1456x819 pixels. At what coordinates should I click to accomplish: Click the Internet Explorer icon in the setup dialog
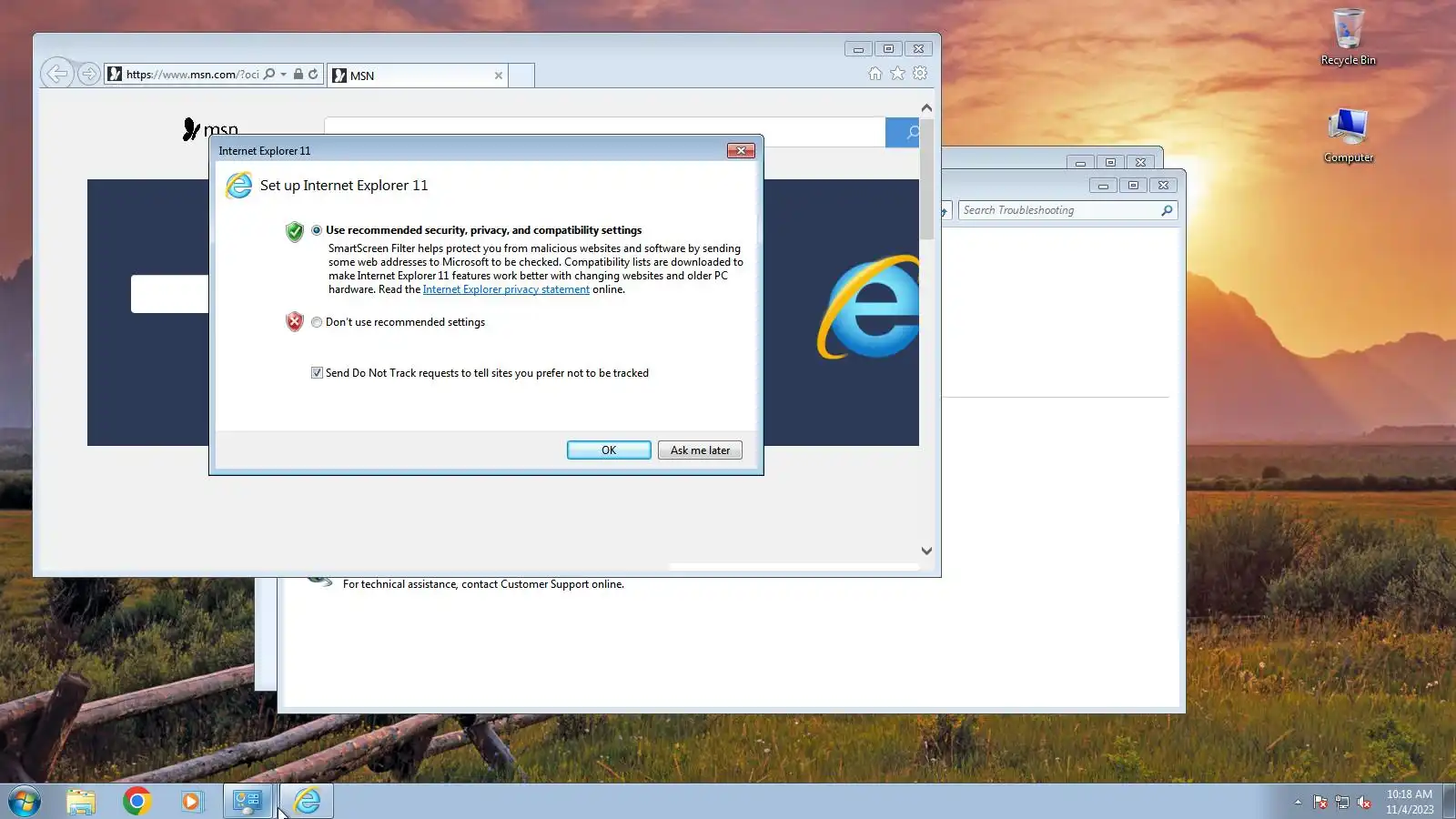[239, 186]
